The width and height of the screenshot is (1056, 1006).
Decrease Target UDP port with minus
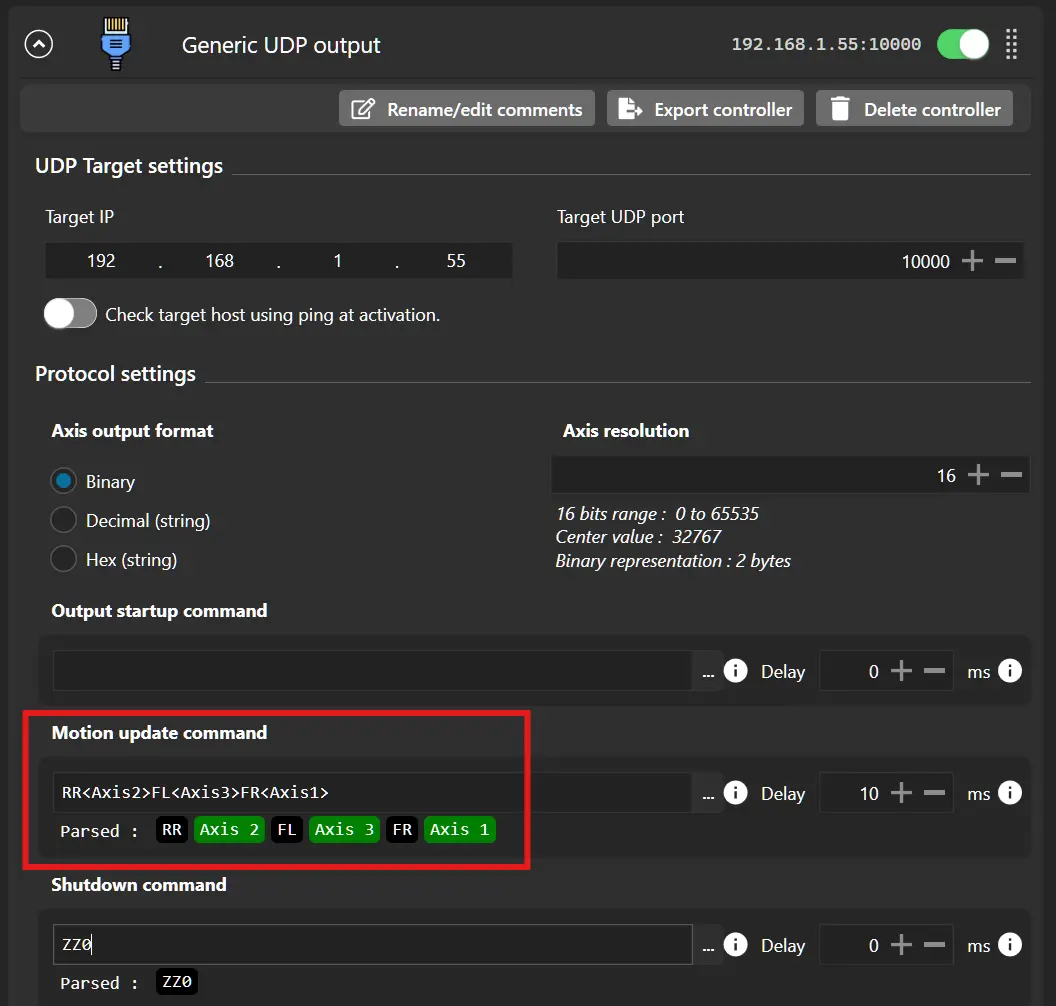tap(1005, 261)
